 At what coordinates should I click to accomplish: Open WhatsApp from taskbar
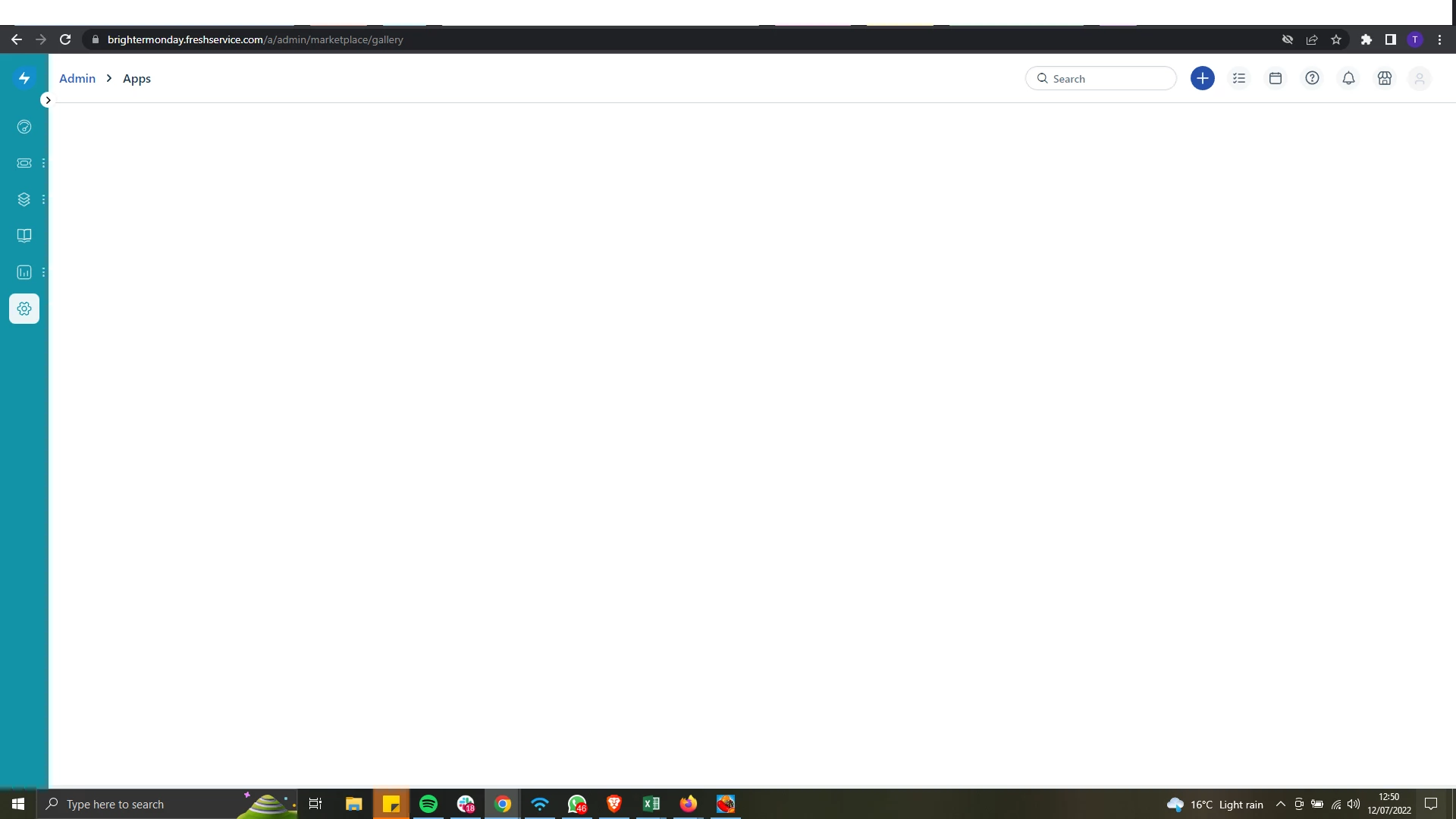coord(577,804)
